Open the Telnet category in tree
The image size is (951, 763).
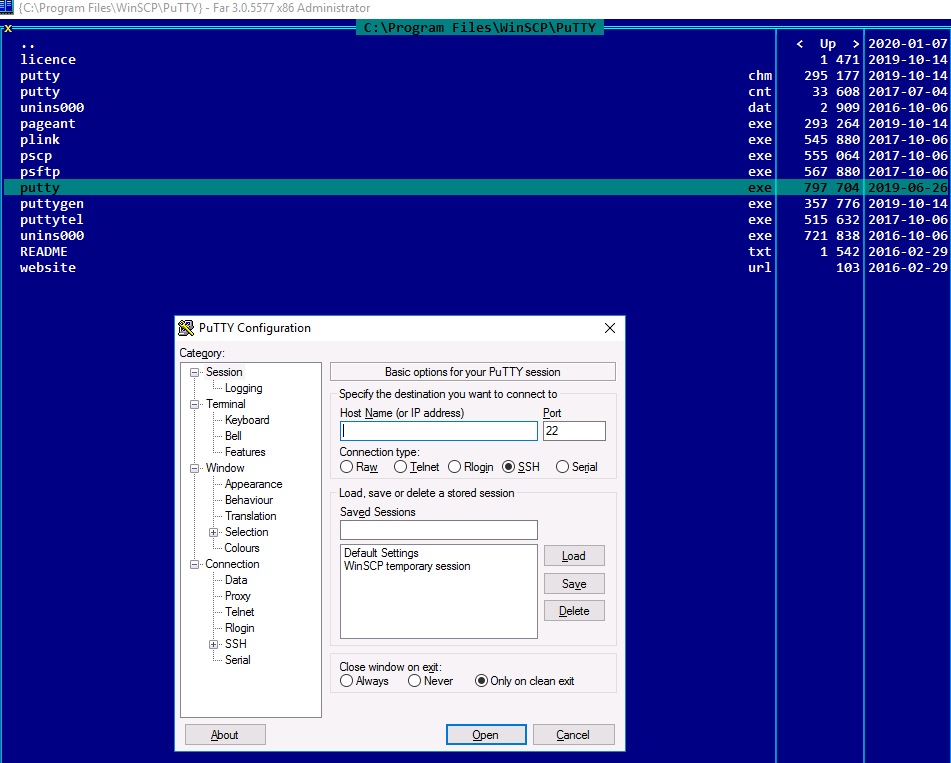point(240,612)
